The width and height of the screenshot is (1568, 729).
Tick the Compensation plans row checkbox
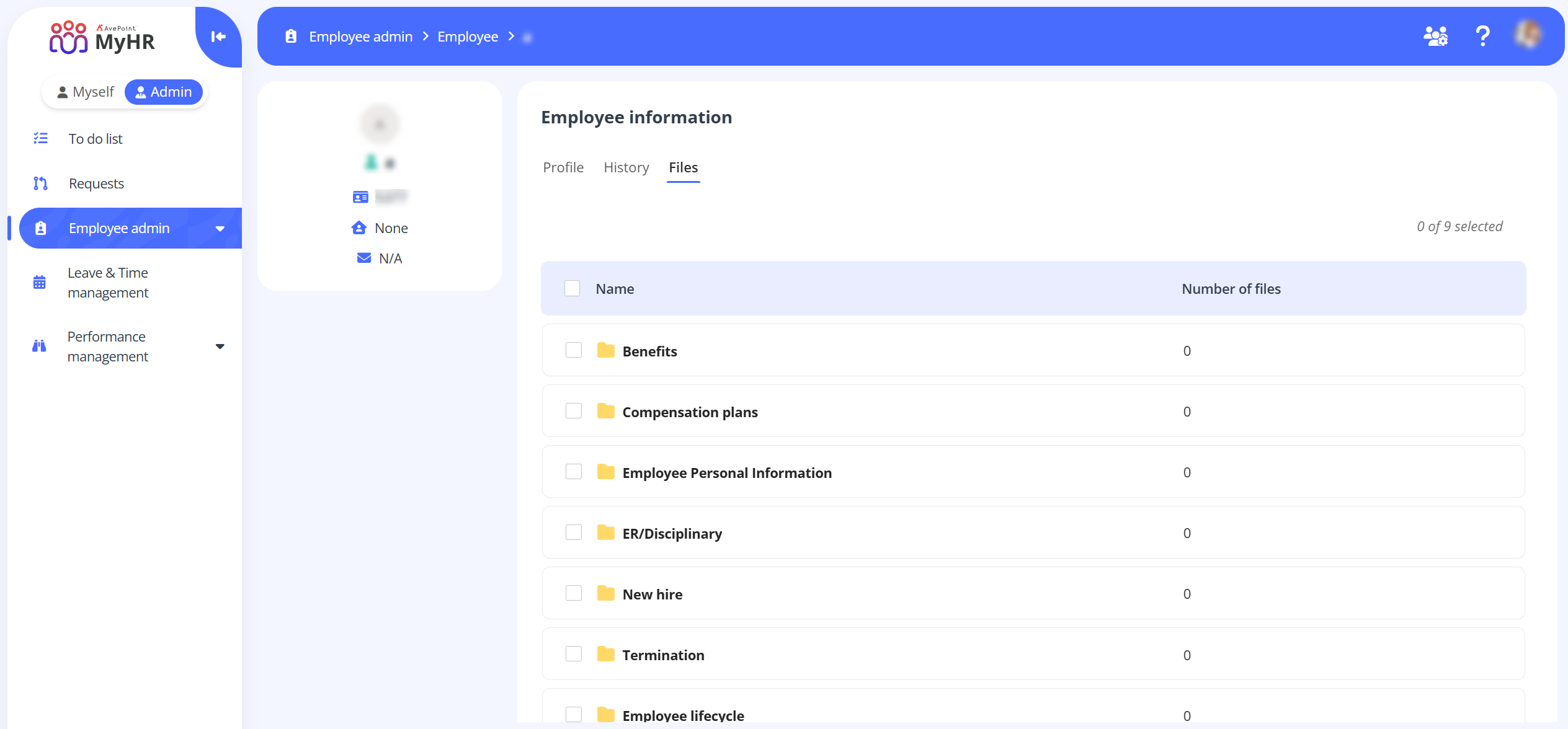pos(574,412)
